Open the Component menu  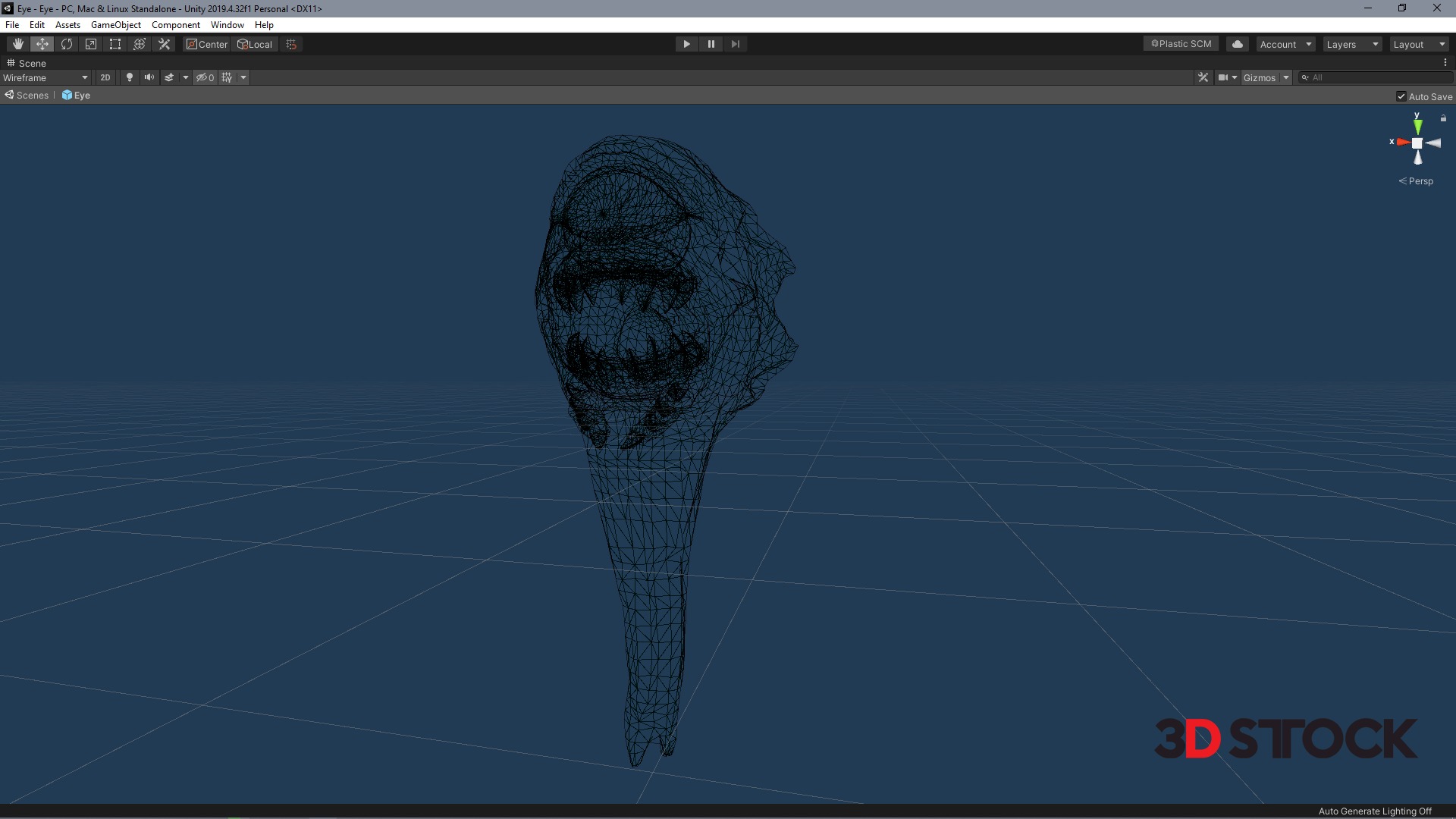175,25
